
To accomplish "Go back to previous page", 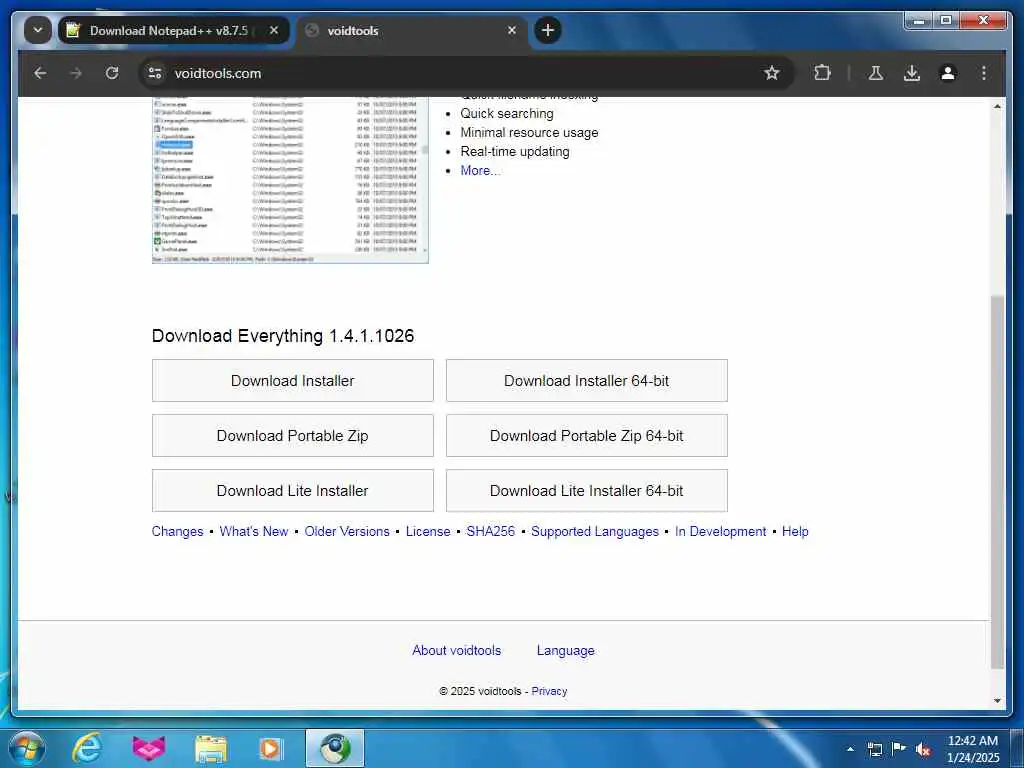I will click(40, 73).
